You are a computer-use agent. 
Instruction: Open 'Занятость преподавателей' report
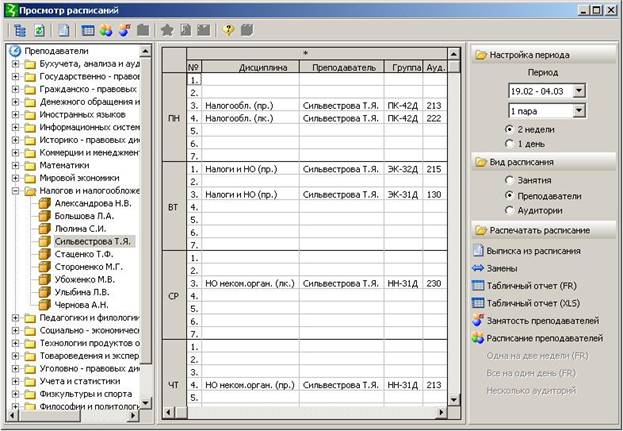(542, 320)
